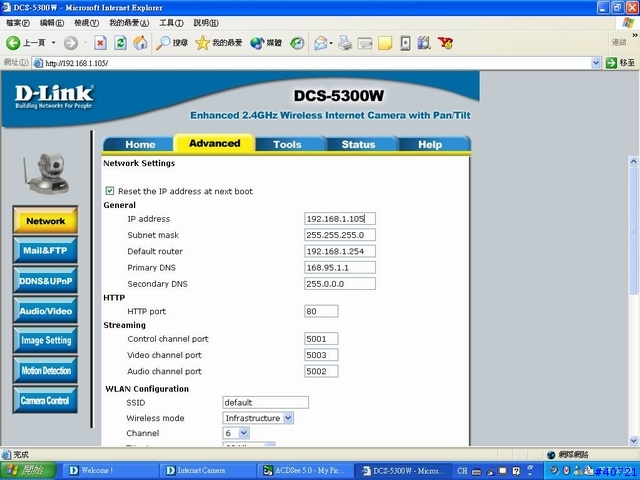Open the 檔案(F) menu
Viewport: 640px width, 480px height.
click(x=18, y=23)
